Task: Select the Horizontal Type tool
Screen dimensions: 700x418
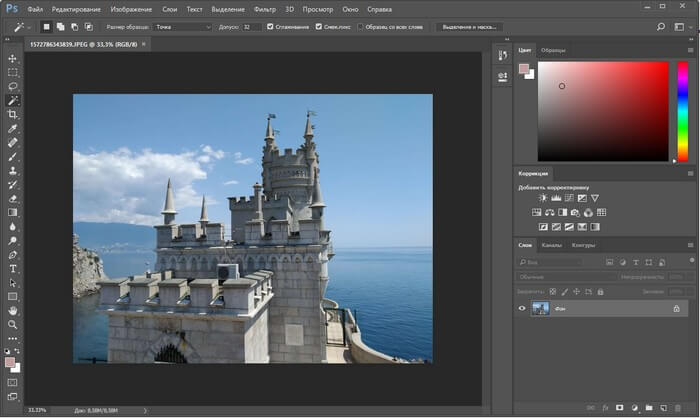Action: [x=13, y=269]
